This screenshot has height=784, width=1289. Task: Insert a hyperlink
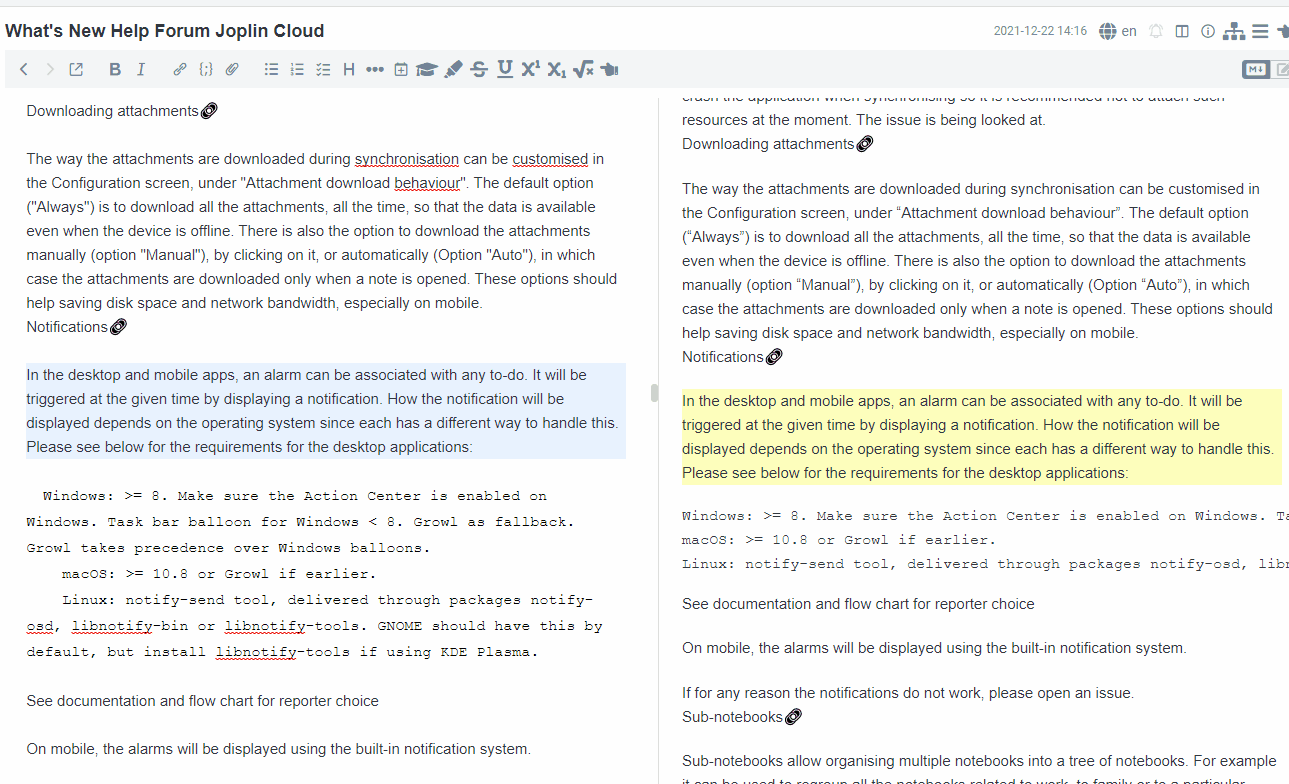[x=180, y=69]
